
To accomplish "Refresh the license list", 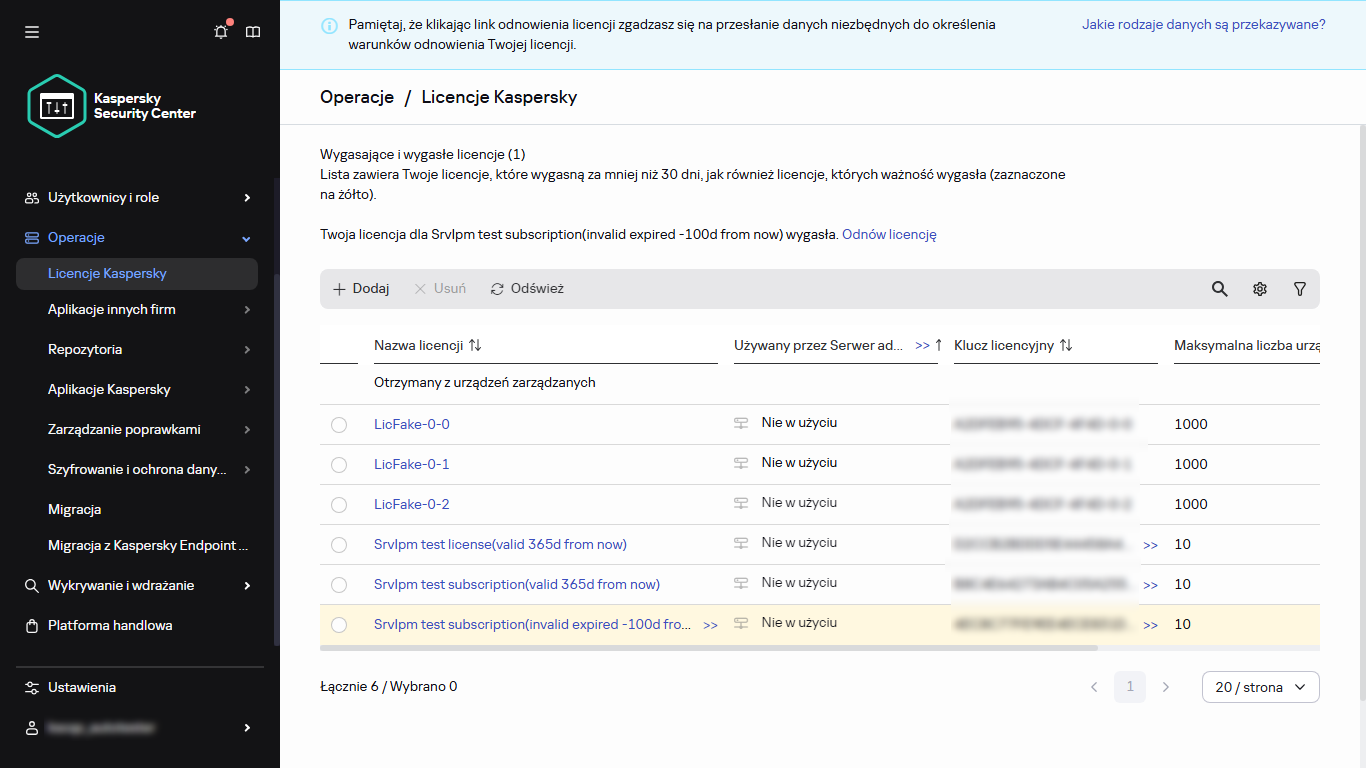I will coord(526,288).
